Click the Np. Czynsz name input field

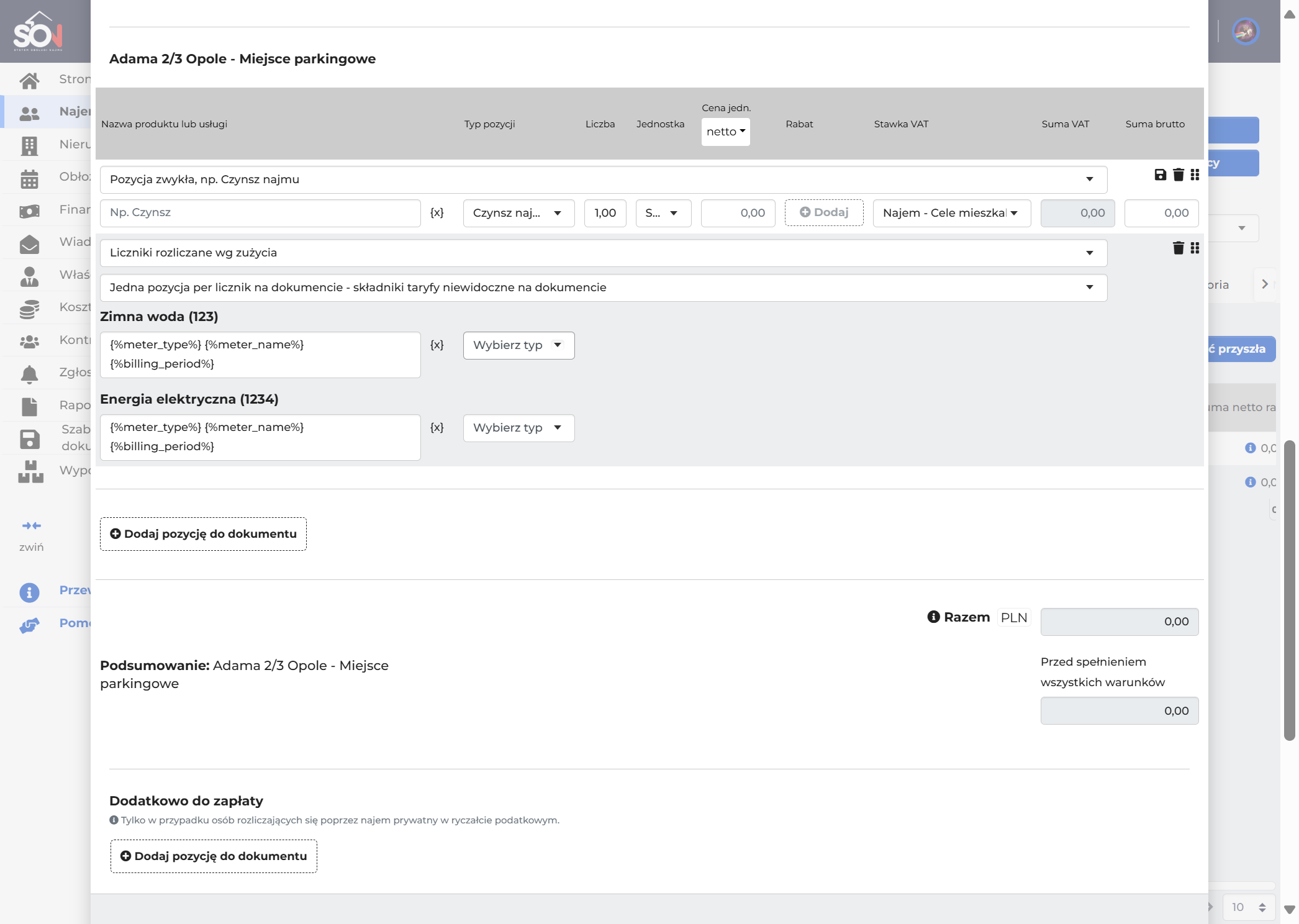(x=260, y=213)
